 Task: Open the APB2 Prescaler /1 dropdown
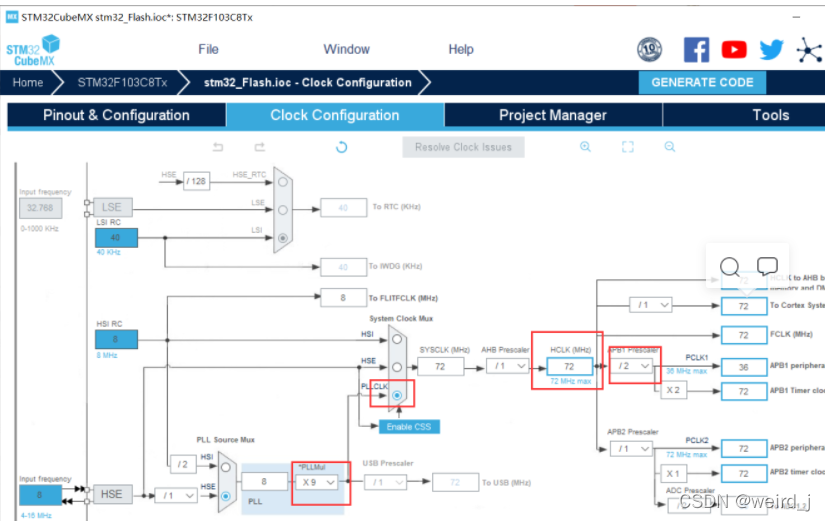click(x=631, y=449)
